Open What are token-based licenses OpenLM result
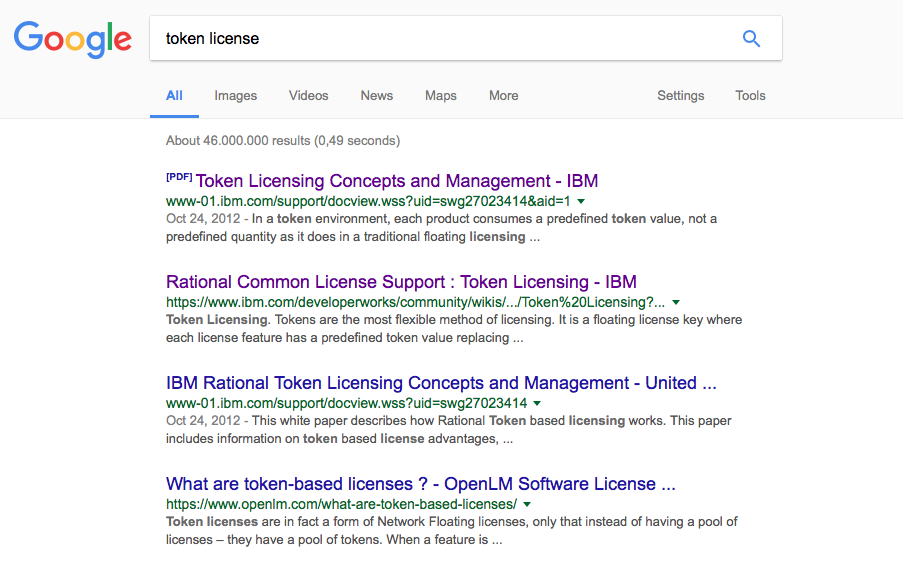 click(421, 484)
